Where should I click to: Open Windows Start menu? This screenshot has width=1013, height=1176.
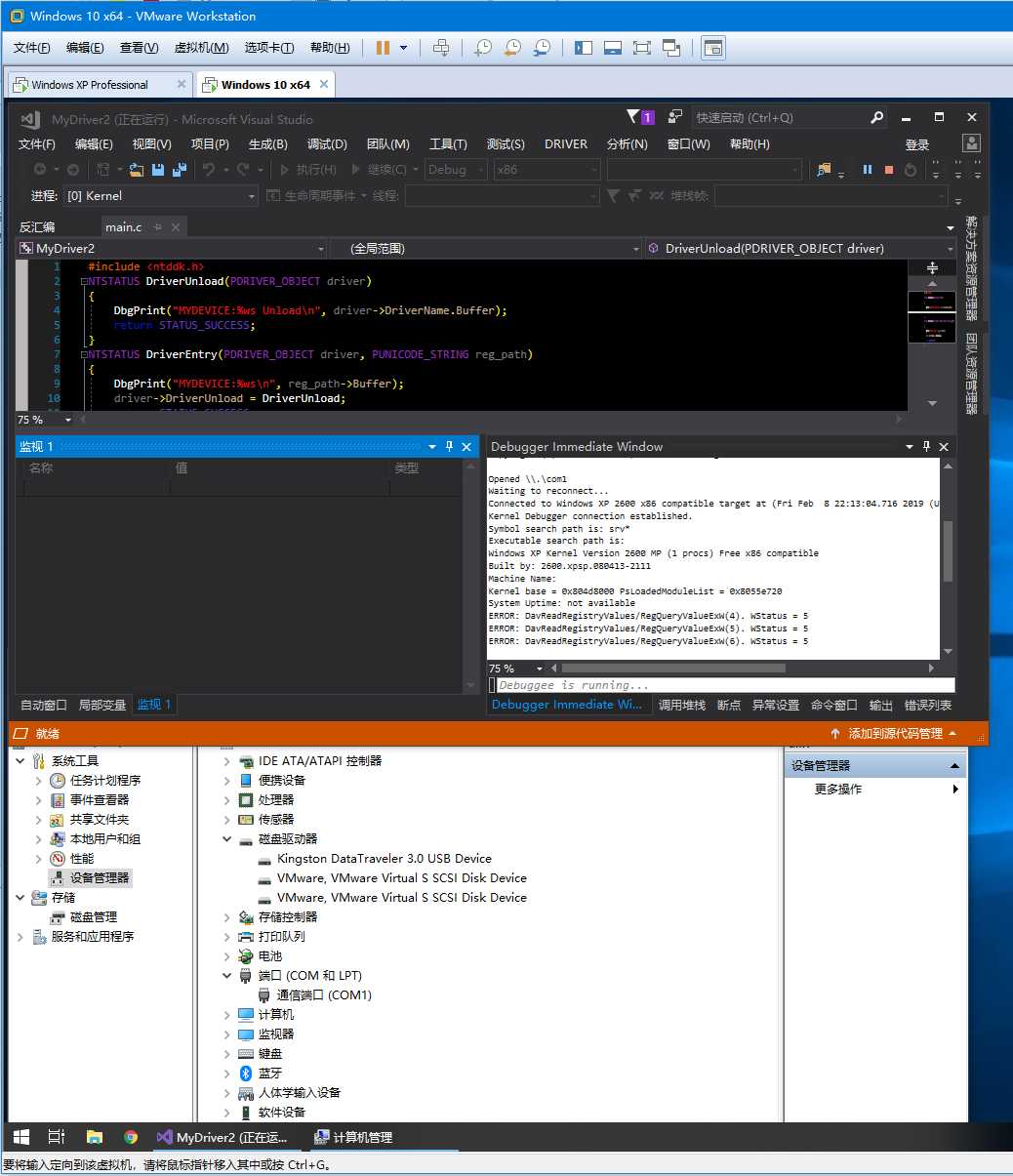click(x=21, y=1137)
